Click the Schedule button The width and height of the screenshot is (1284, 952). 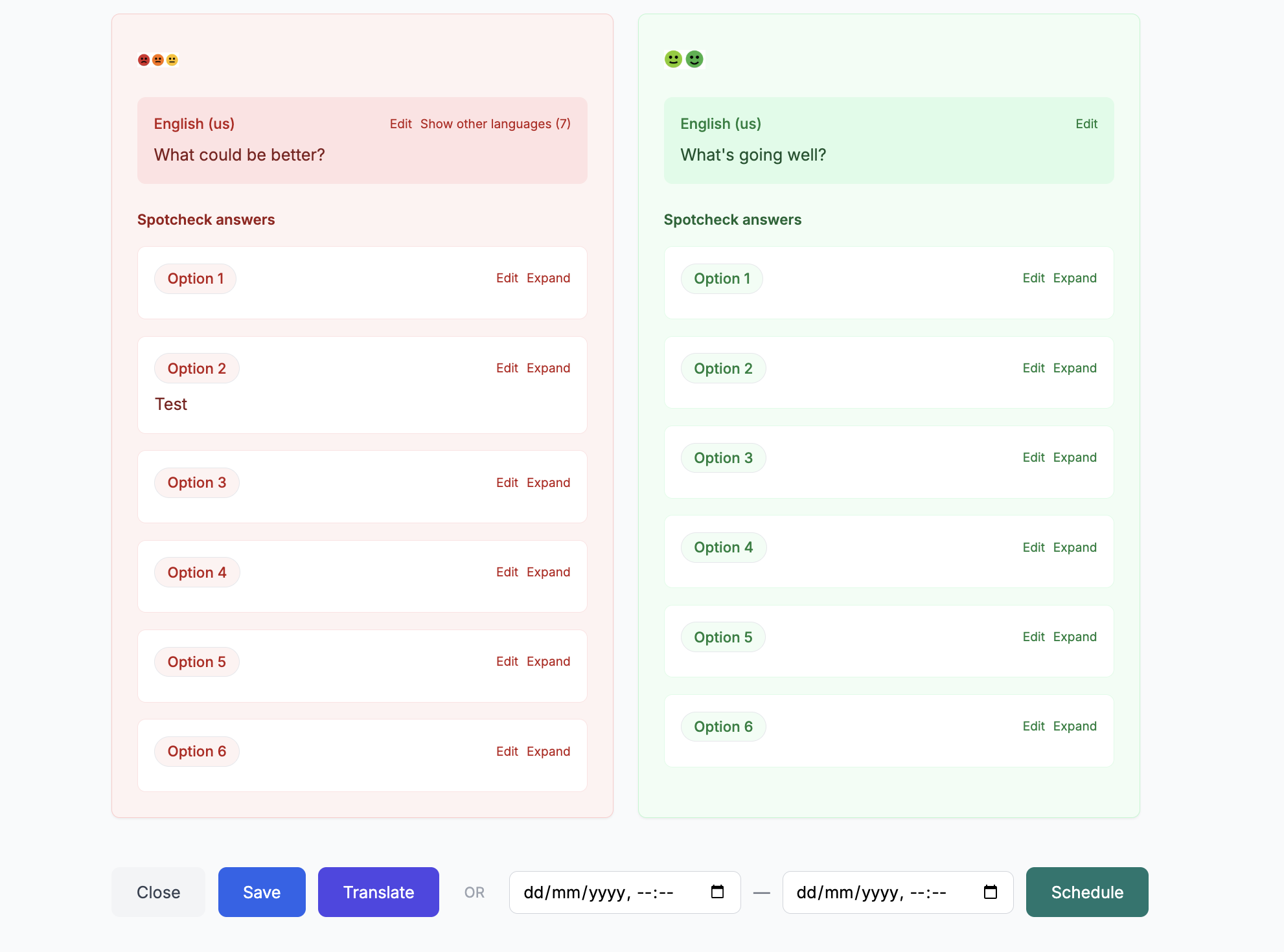[1086, 892]
